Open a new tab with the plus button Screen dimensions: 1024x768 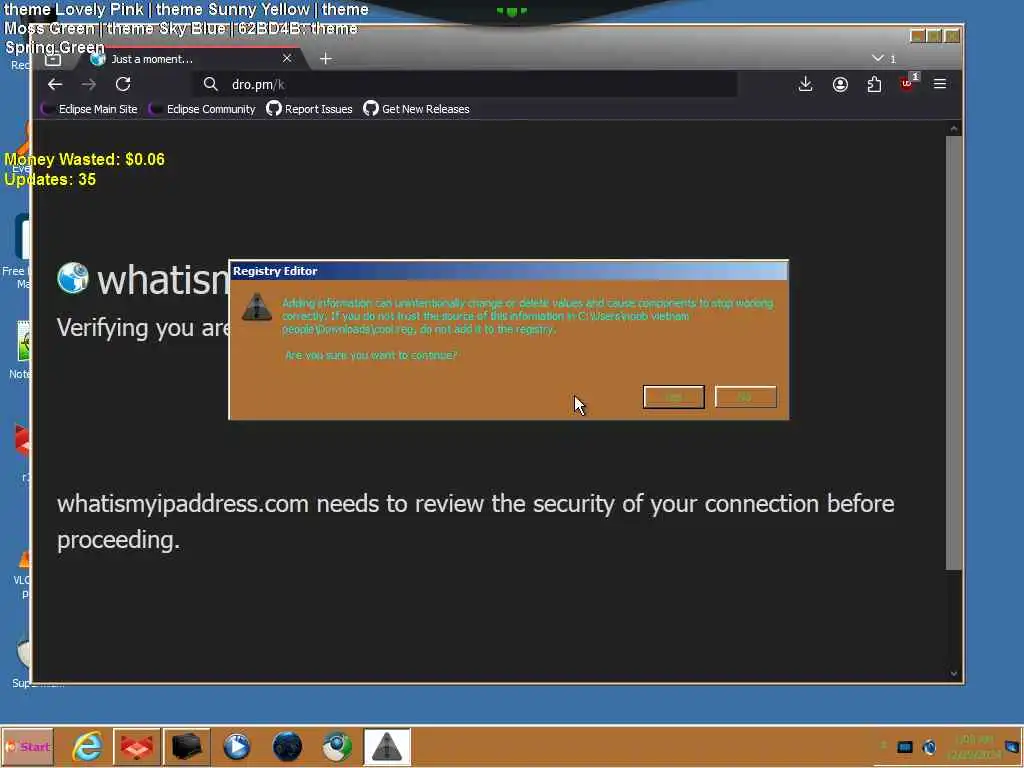click(325, 59)
